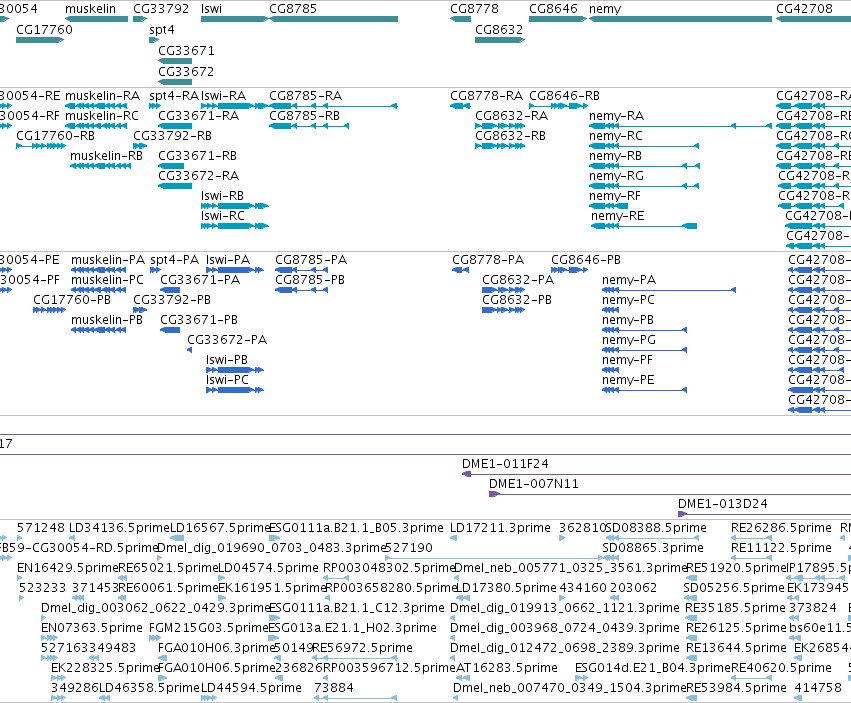Open the CG33672-PA protein label
This screenshot has height=703, width=851.
227,340
